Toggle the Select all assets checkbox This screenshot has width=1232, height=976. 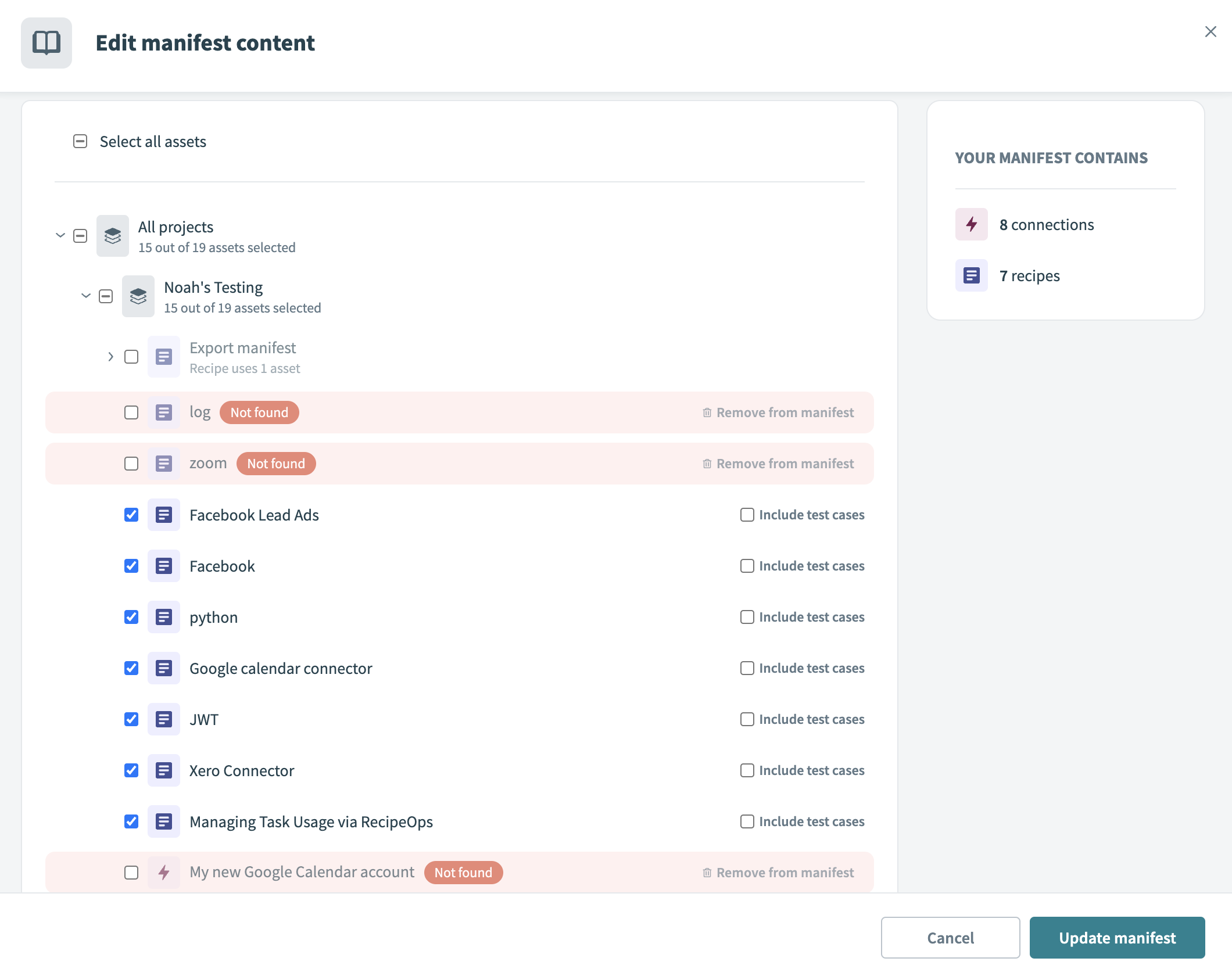coord(80,141)
